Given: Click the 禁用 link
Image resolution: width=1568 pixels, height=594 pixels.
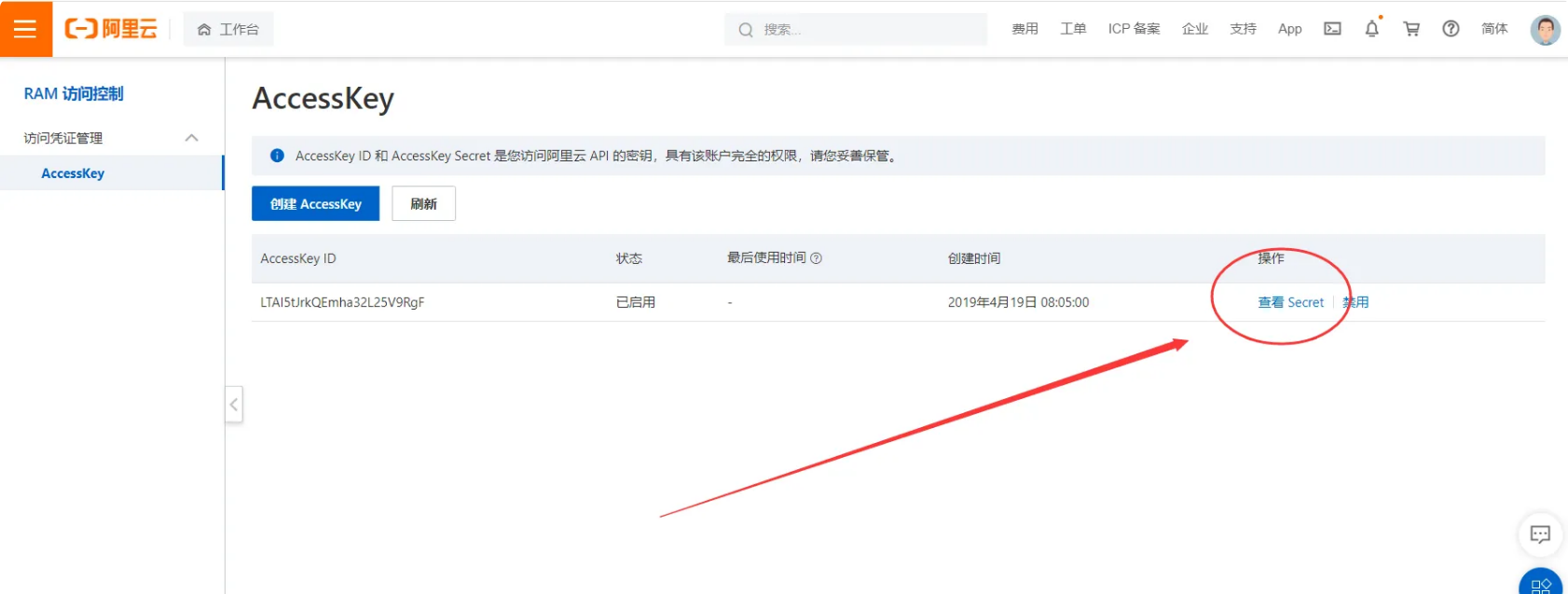Looking at the screenshot, I should [1355, 302].
